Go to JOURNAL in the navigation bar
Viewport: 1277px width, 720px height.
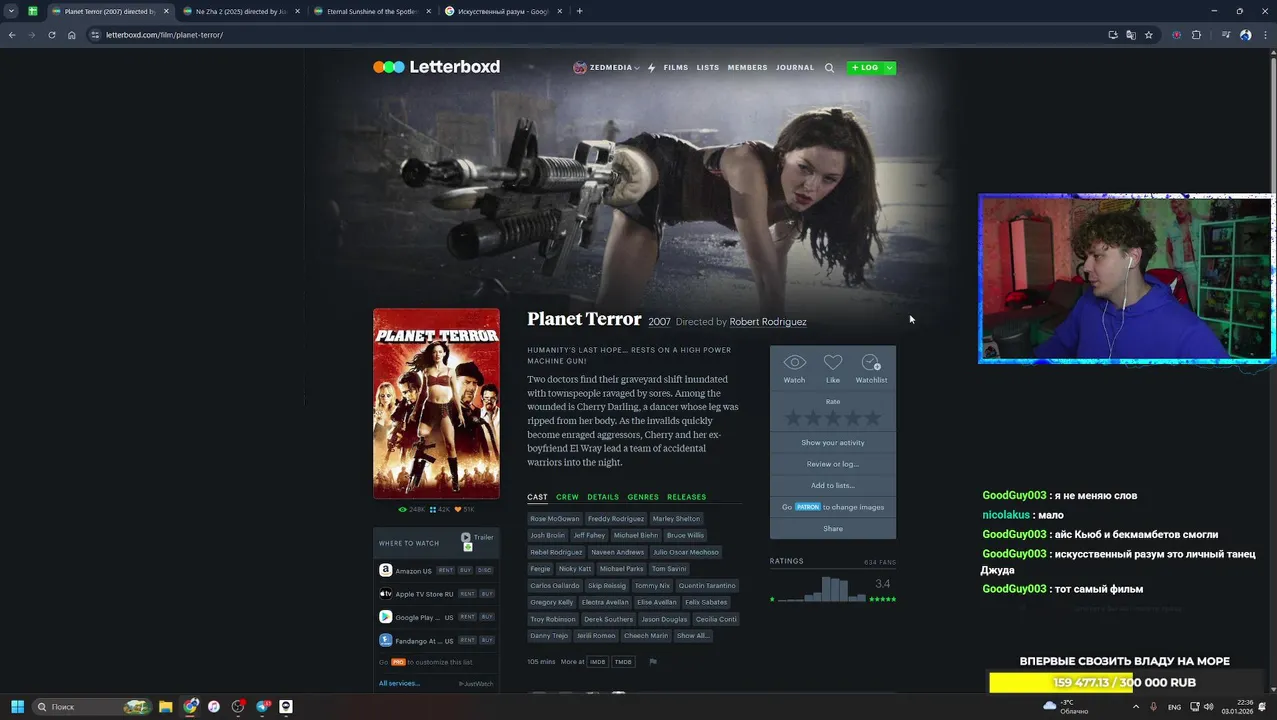795,68
